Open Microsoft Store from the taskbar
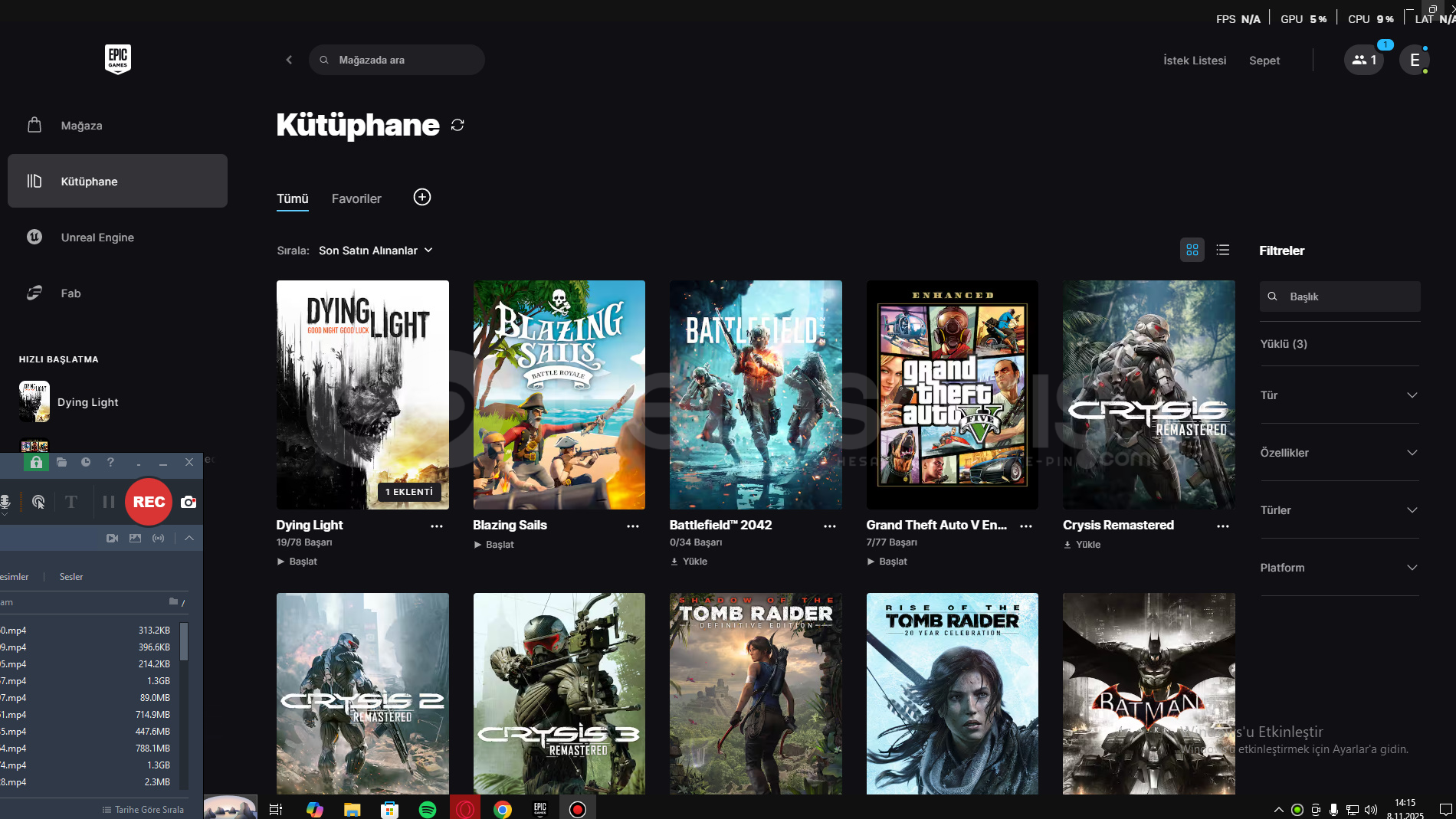Screen dimensions: 1456x819 pos(390,809)
